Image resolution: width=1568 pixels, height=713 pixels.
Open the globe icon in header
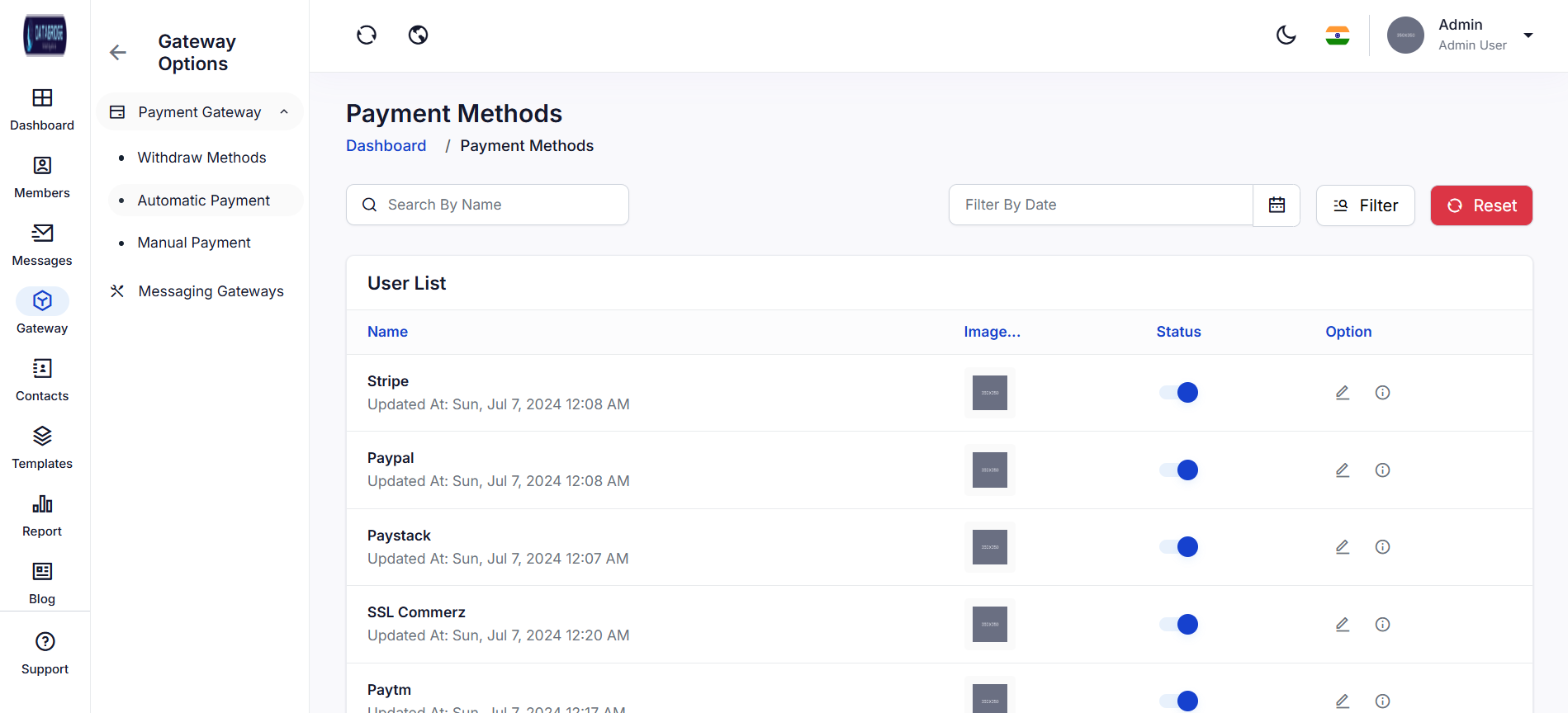coord(419,35)
